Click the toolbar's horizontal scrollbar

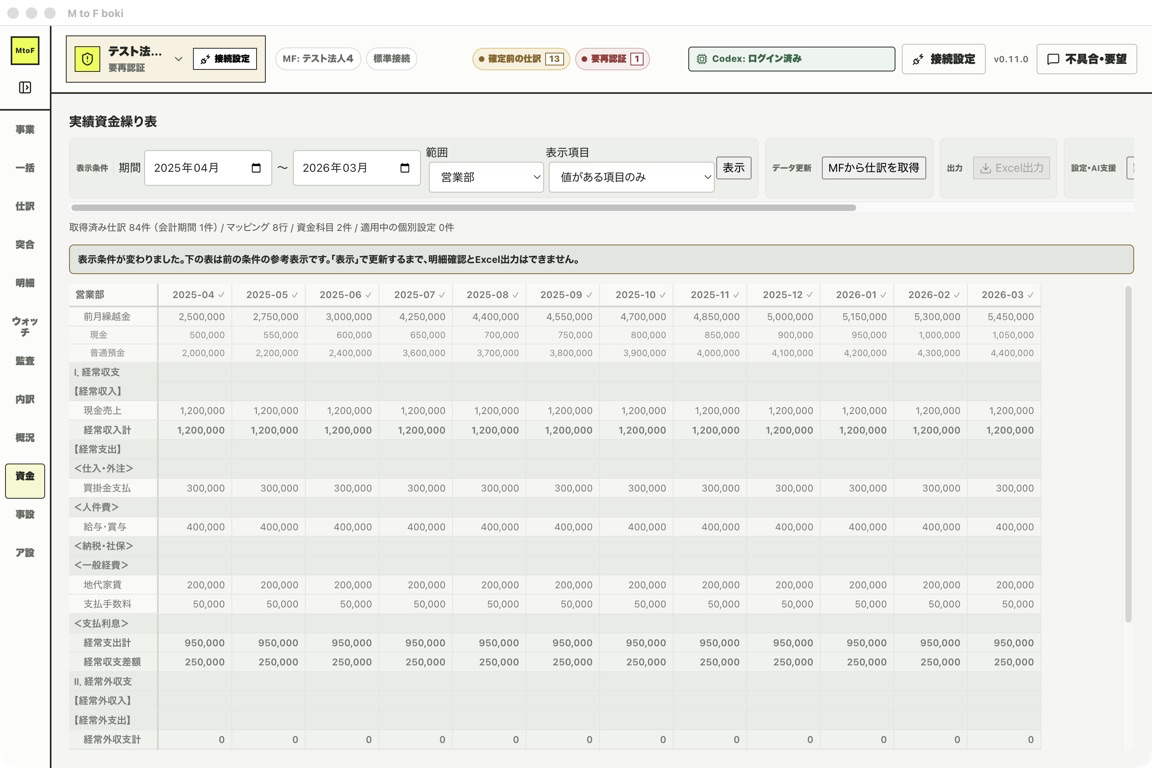(x=464, y=208)
